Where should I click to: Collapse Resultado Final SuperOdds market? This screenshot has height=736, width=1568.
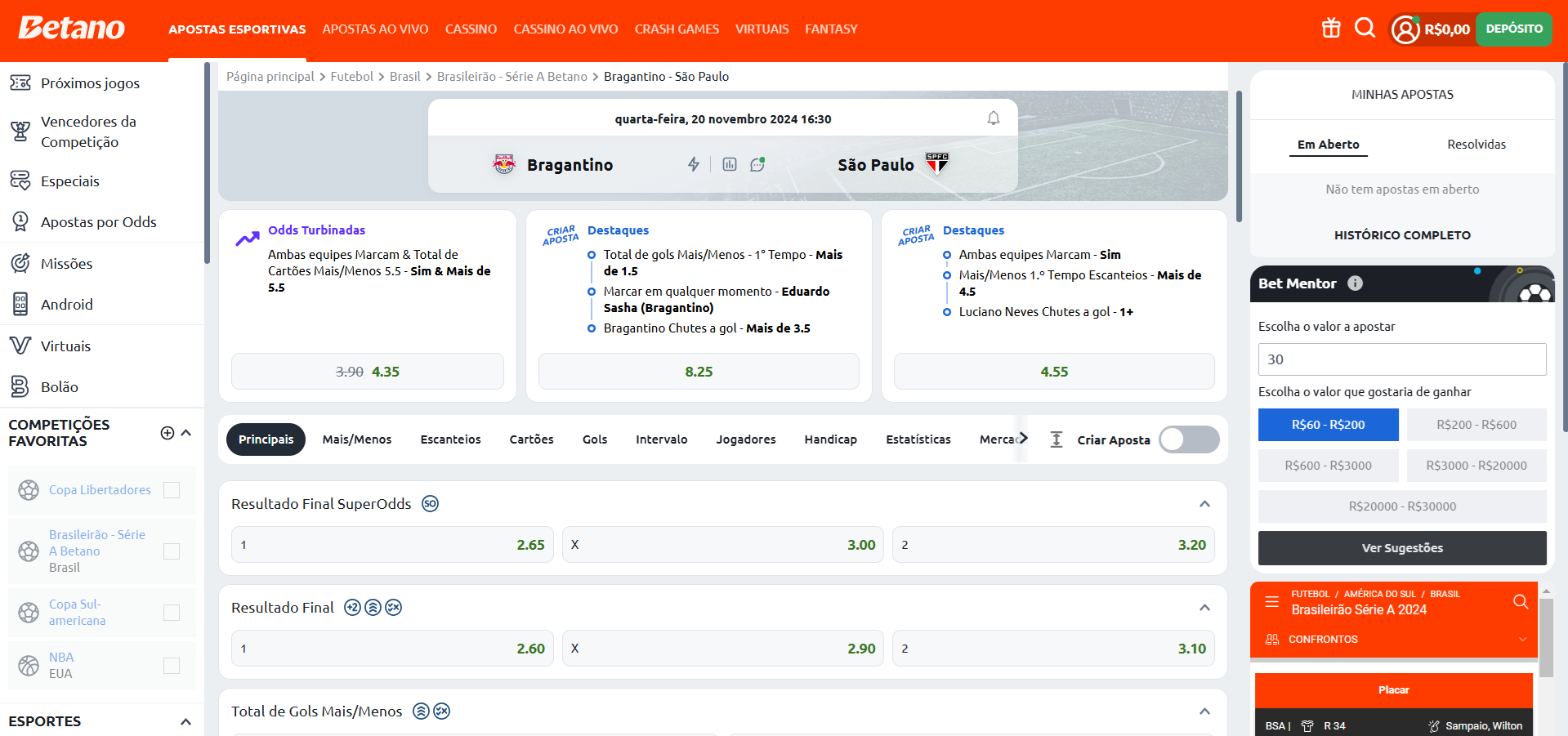tap(1204, 504)
